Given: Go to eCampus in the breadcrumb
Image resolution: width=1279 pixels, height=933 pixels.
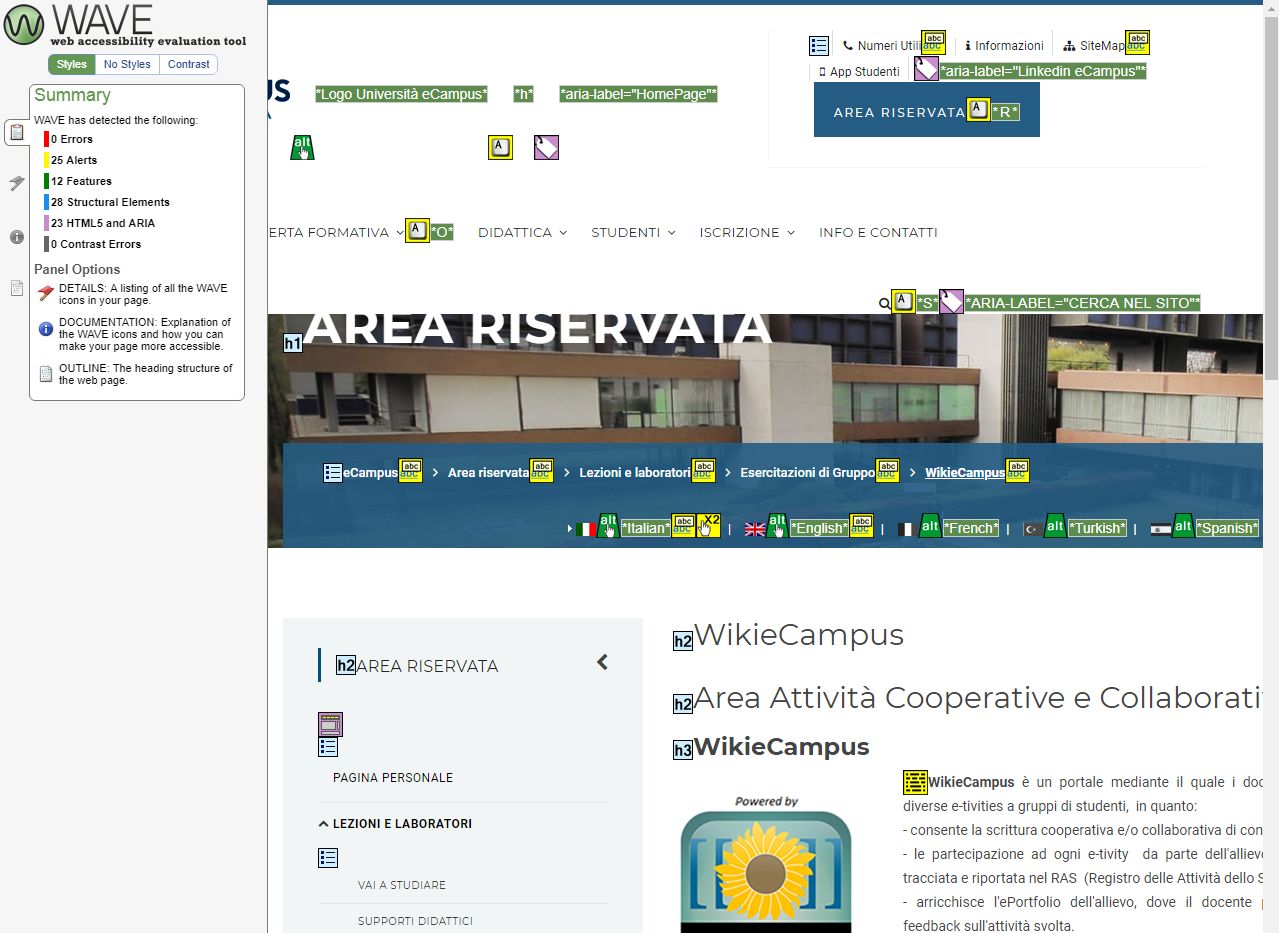Looking at the screenshot, I should tap(371, 472).
